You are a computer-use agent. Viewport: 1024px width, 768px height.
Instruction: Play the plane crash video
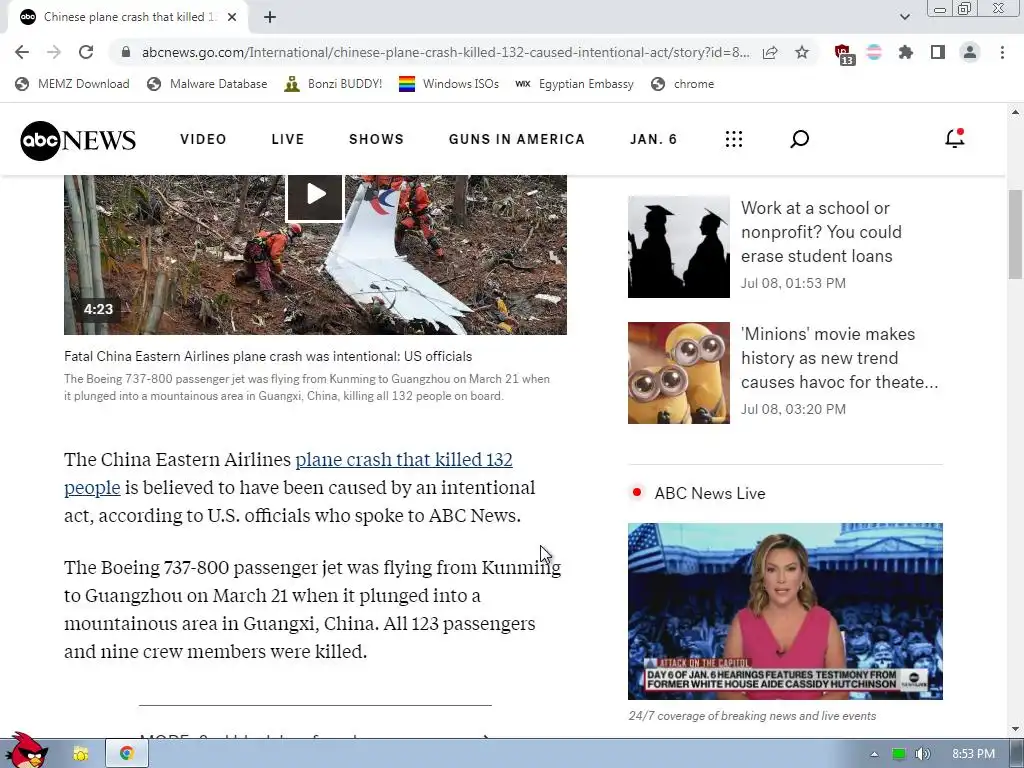[x=315, y=196]
